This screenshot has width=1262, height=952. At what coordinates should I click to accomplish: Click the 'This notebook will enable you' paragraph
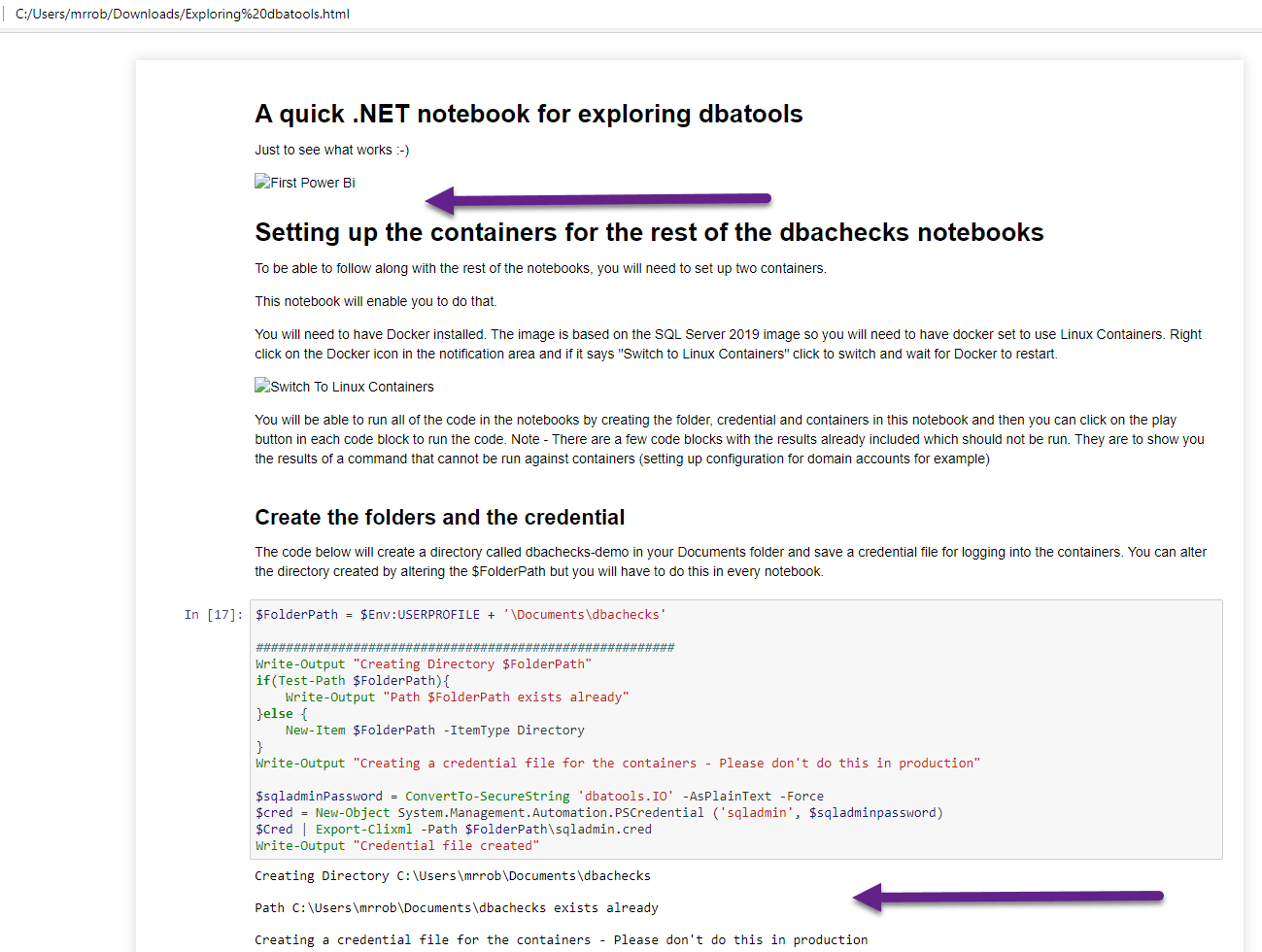[375, 302]
